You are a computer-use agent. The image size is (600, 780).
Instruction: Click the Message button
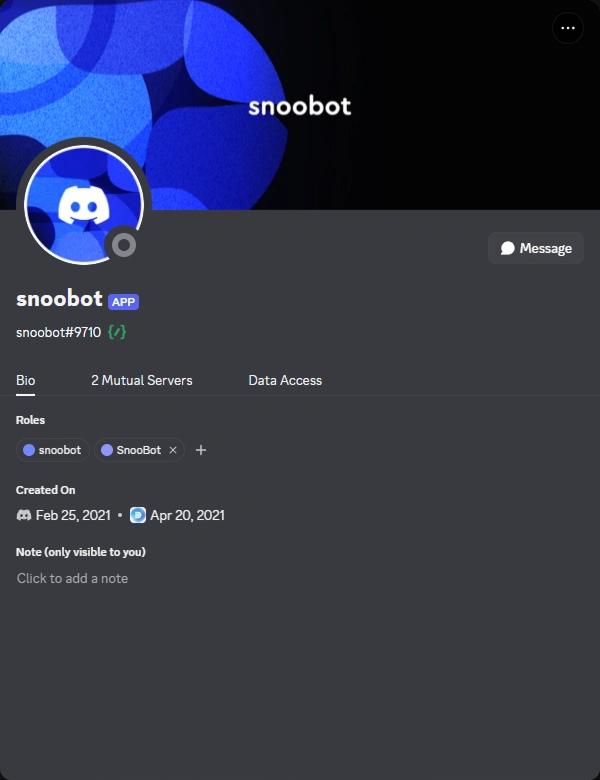[x=536, y=248]
